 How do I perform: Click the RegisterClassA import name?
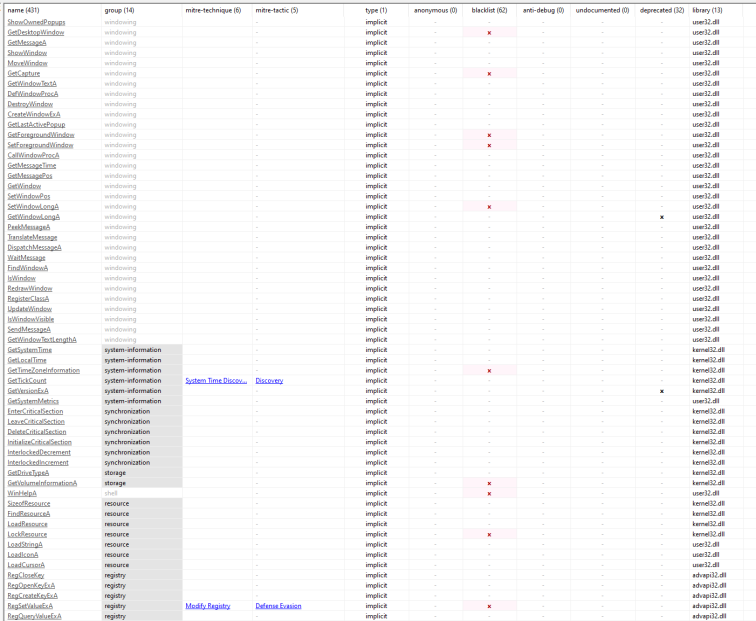coord(28,298)
